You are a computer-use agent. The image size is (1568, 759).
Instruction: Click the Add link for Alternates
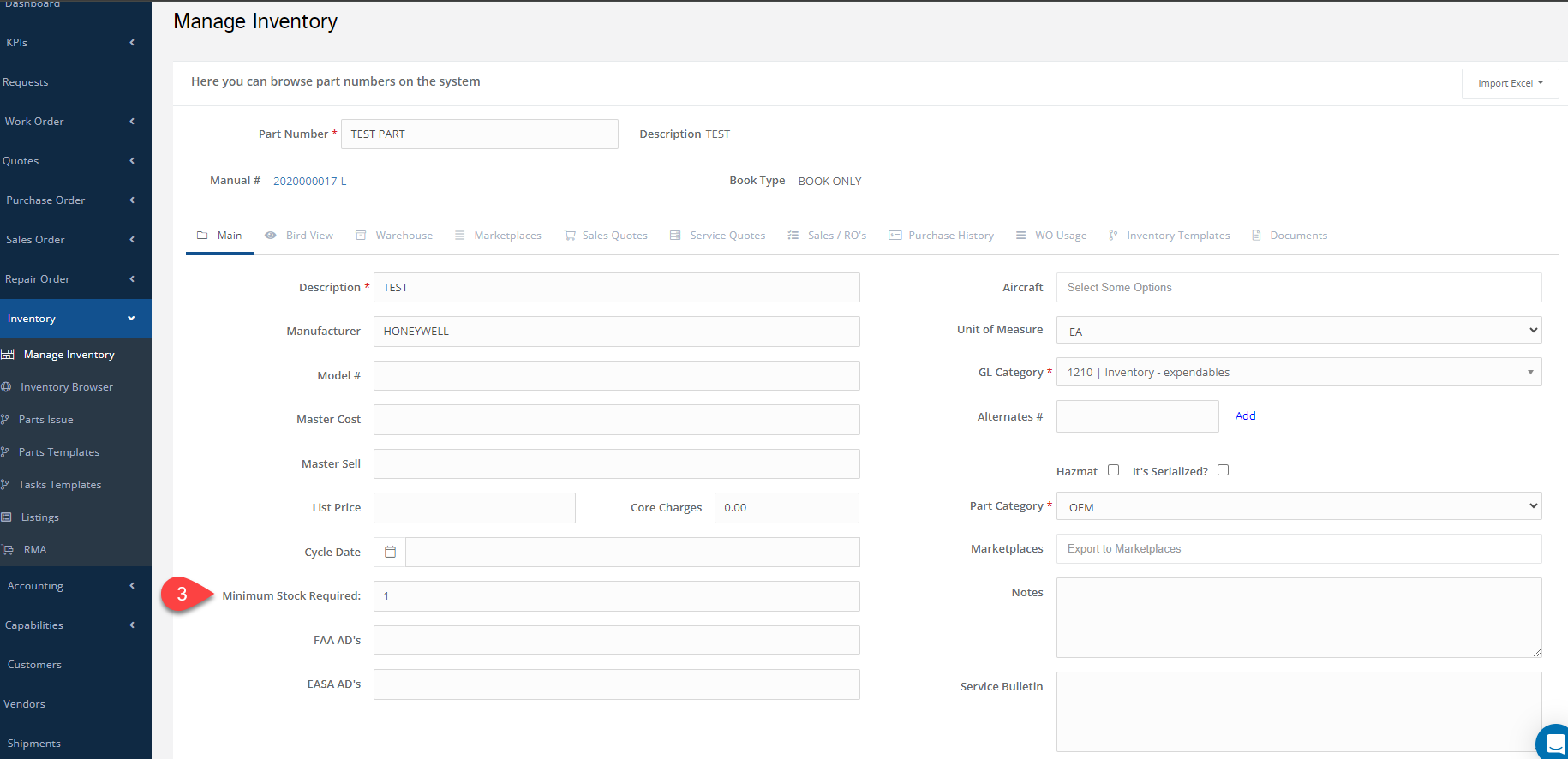(x=1245, y=416)
